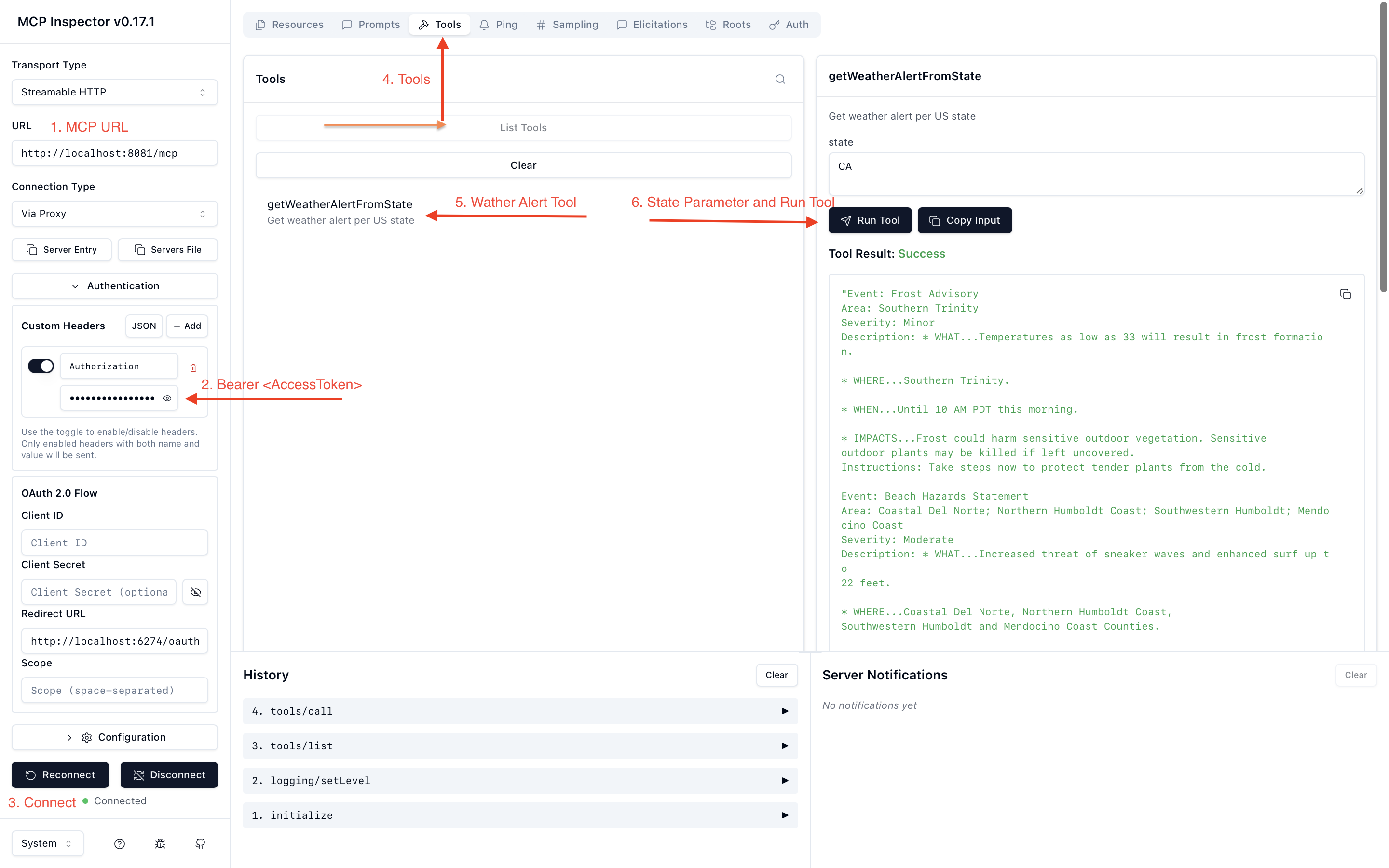The height and width of the screenshot is (868, 1389).
Task: Open the Roots tab
Action: tap(728, 24)
